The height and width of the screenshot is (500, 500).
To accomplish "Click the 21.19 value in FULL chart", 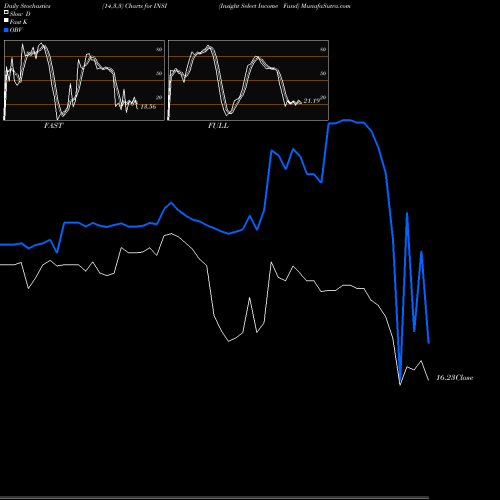I will 312,101.
